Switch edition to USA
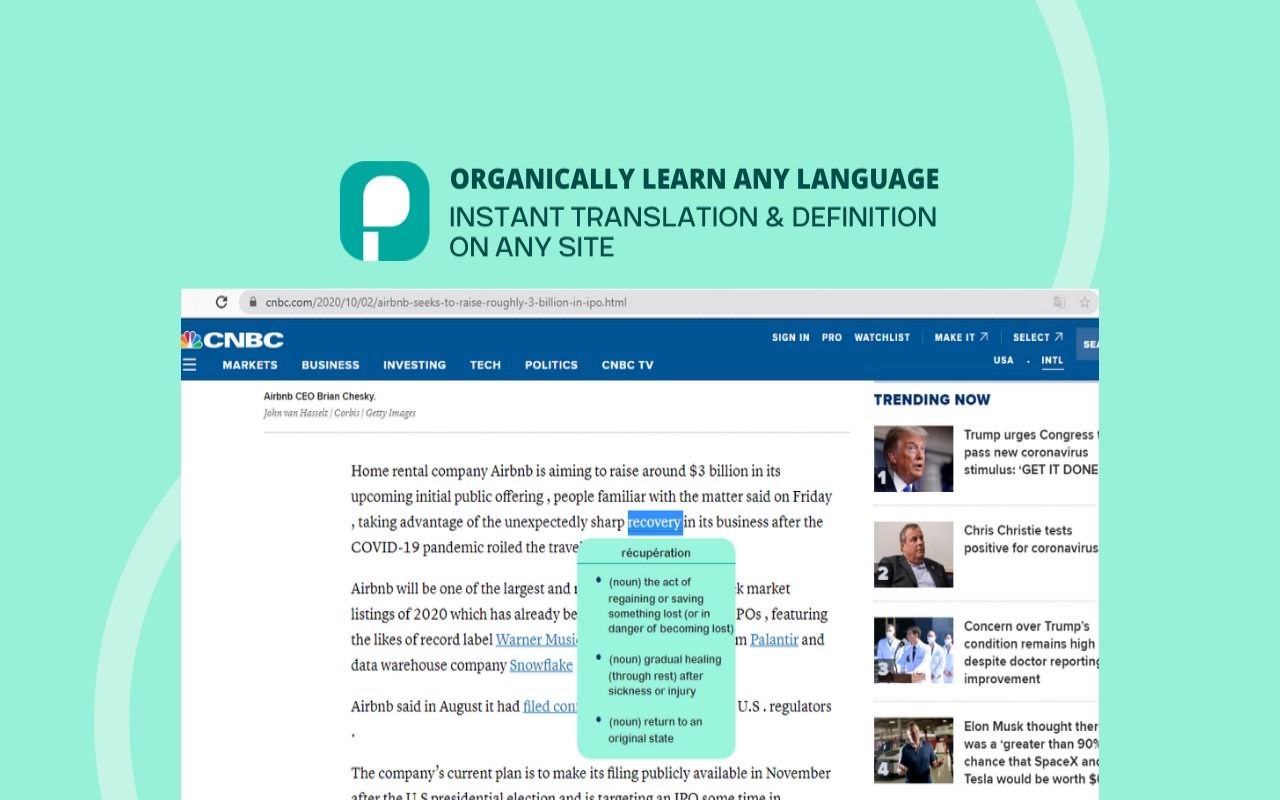1280x800 pixels. (1003, 360)
